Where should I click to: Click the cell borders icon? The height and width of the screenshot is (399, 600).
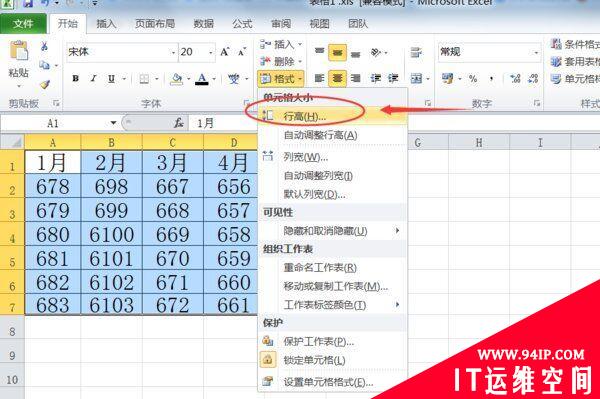point(144,79)
